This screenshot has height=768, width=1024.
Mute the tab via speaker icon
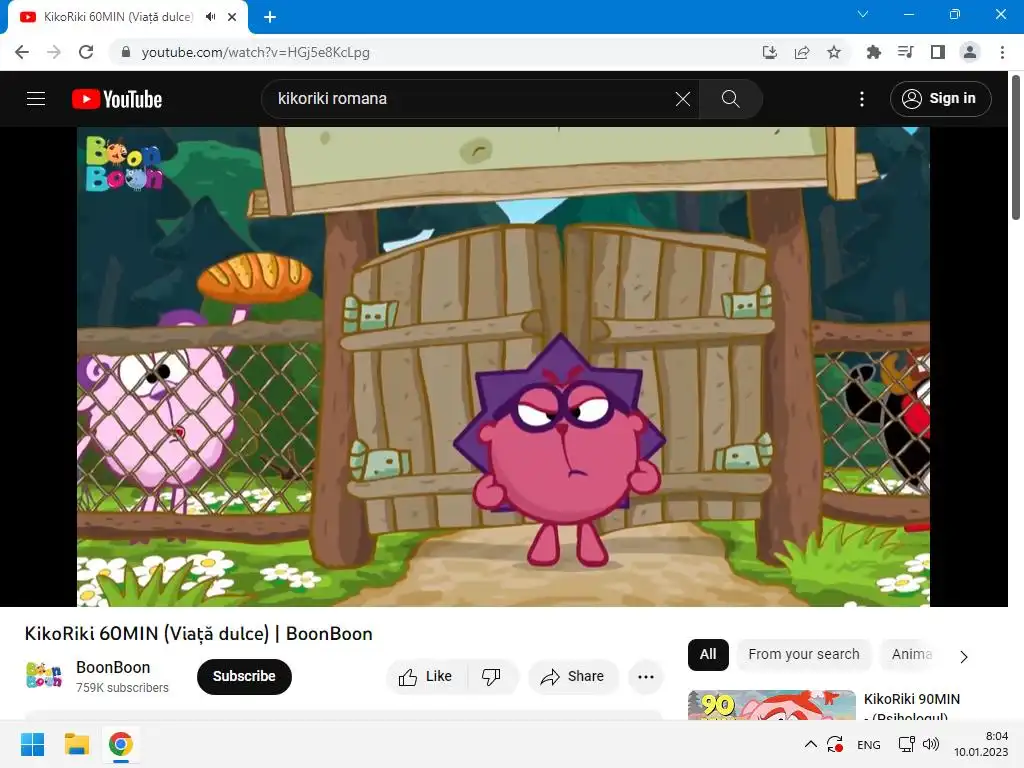[x=210, y=17]
